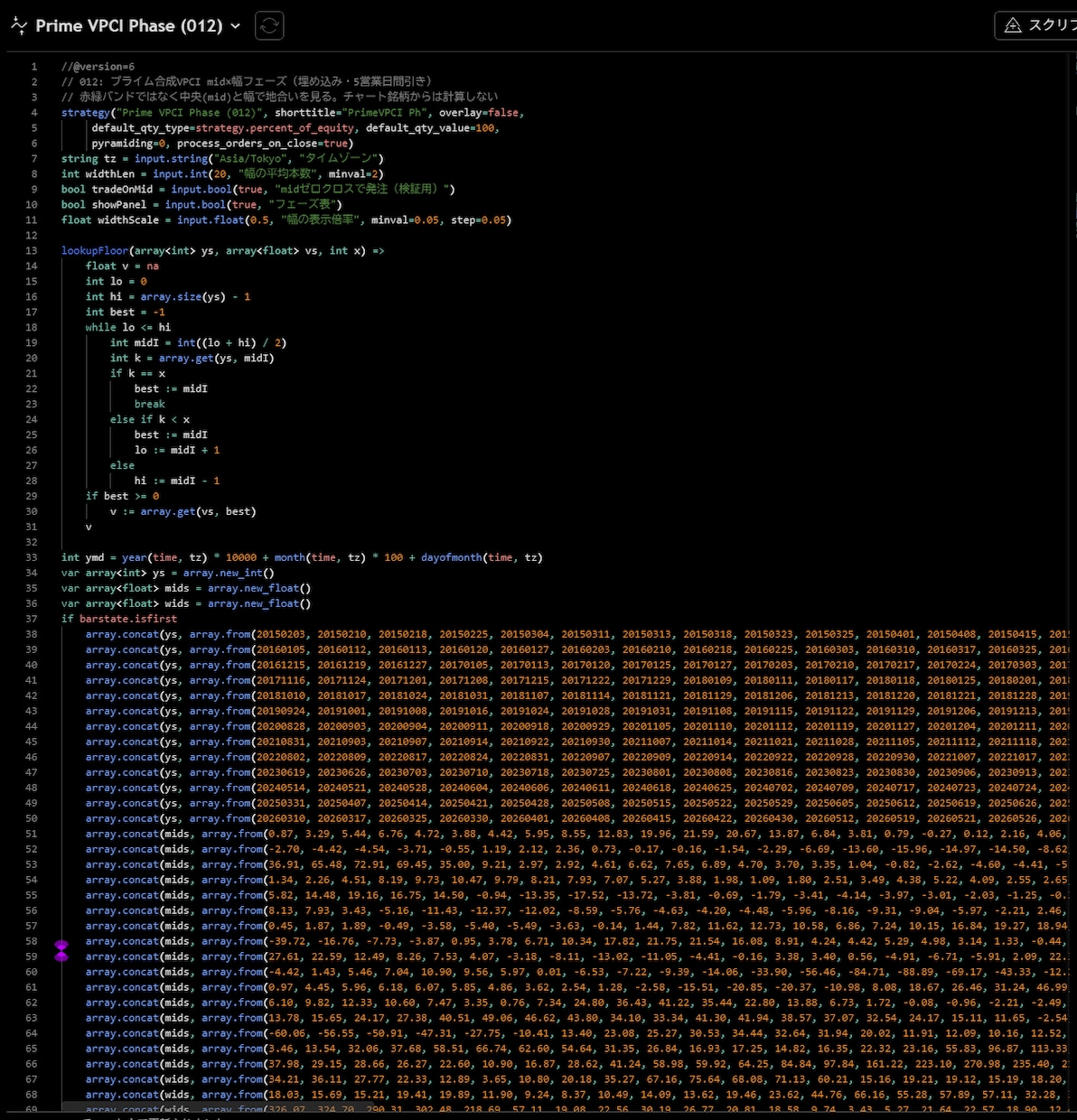Click pyramiding=0 on line 6
The image size is (1077, 1120).
(128, 144)
